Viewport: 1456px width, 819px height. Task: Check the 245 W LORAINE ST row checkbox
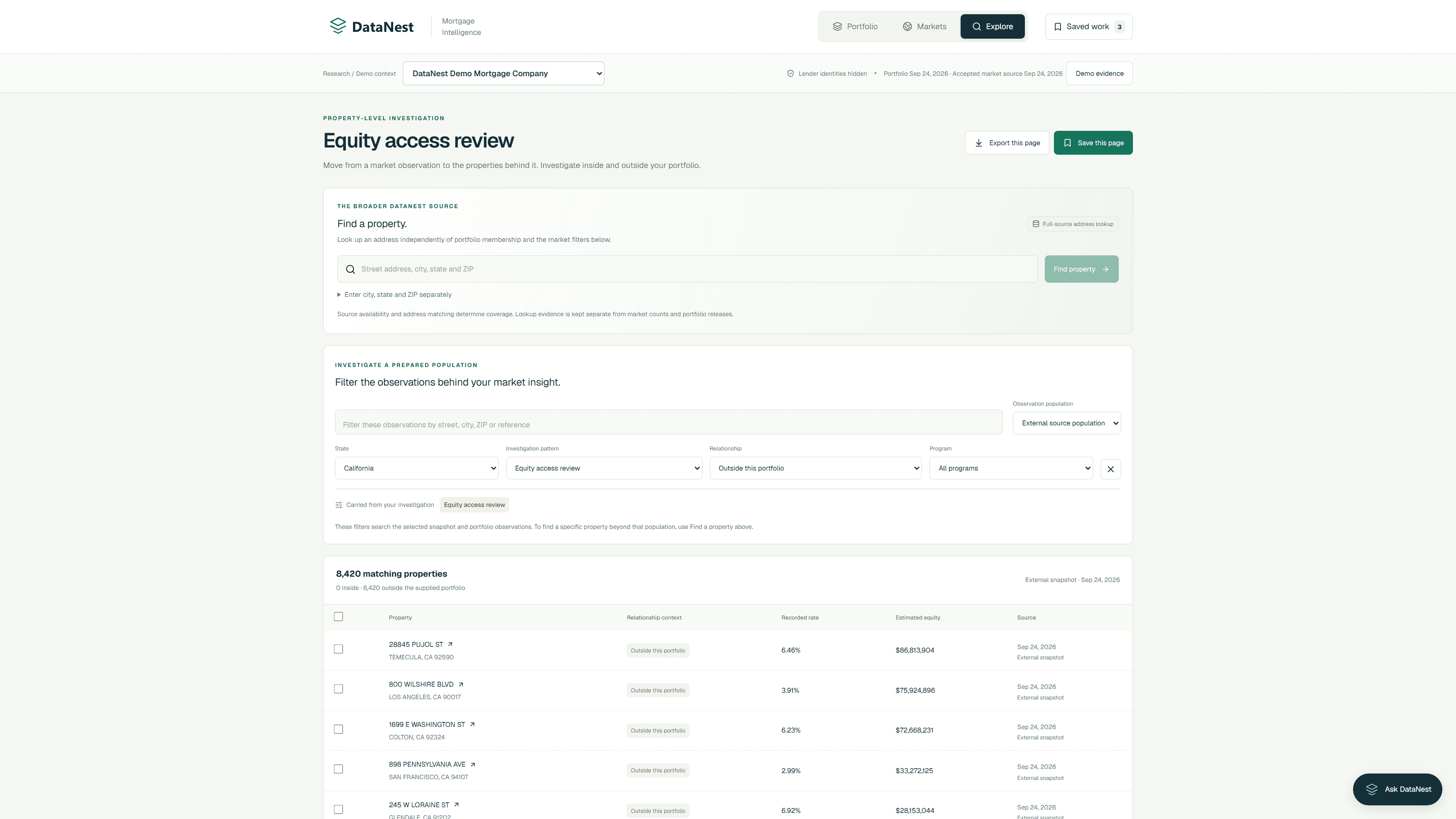[x=338, y=810]
